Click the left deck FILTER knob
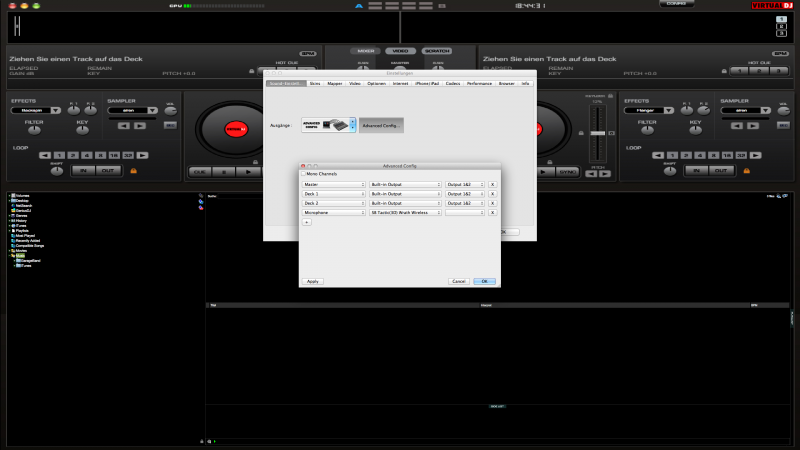800x450 pixels. pyautogui.click(x=34, y=130)
